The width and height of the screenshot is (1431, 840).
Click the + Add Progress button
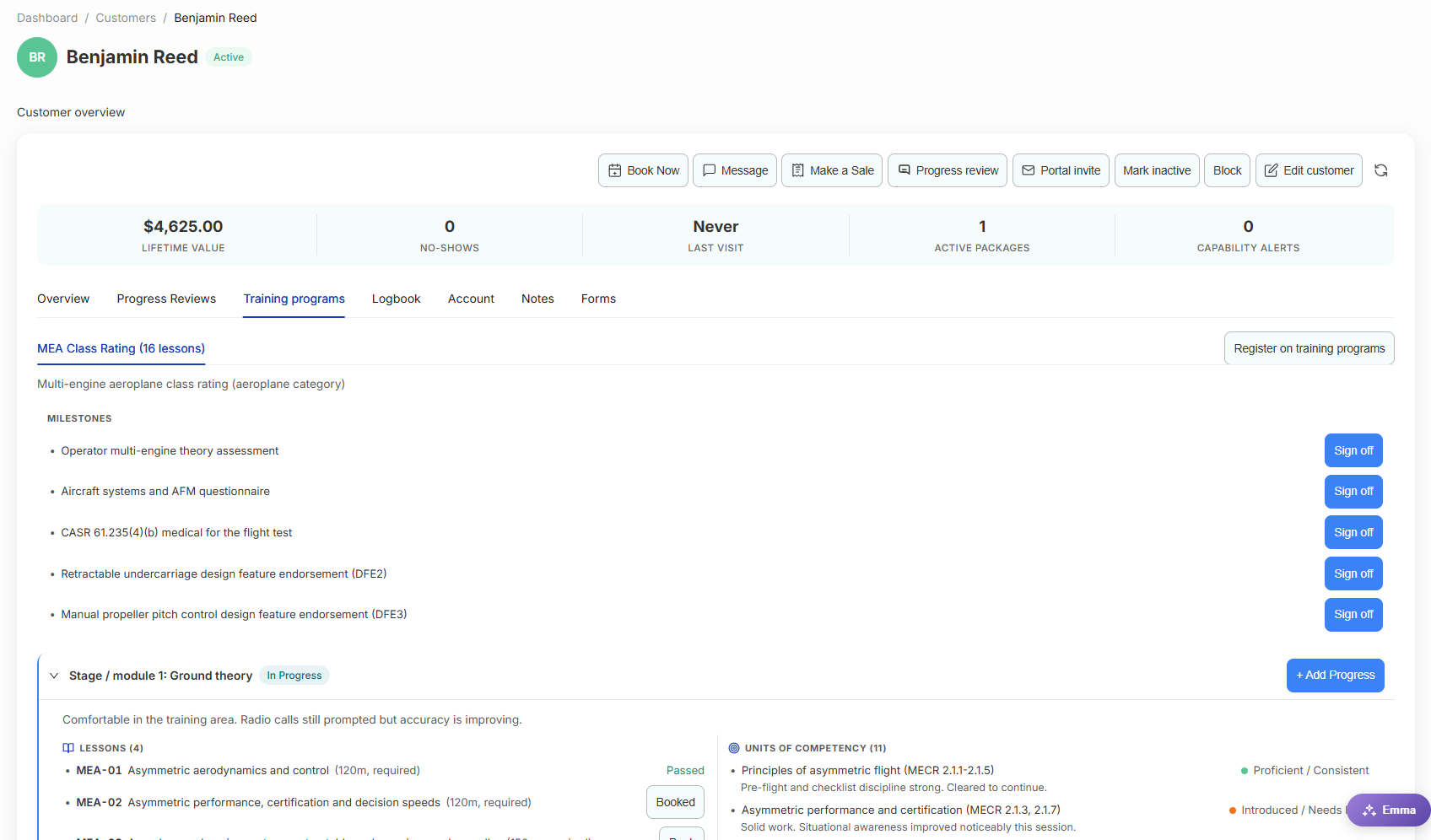click(1335, 676)
